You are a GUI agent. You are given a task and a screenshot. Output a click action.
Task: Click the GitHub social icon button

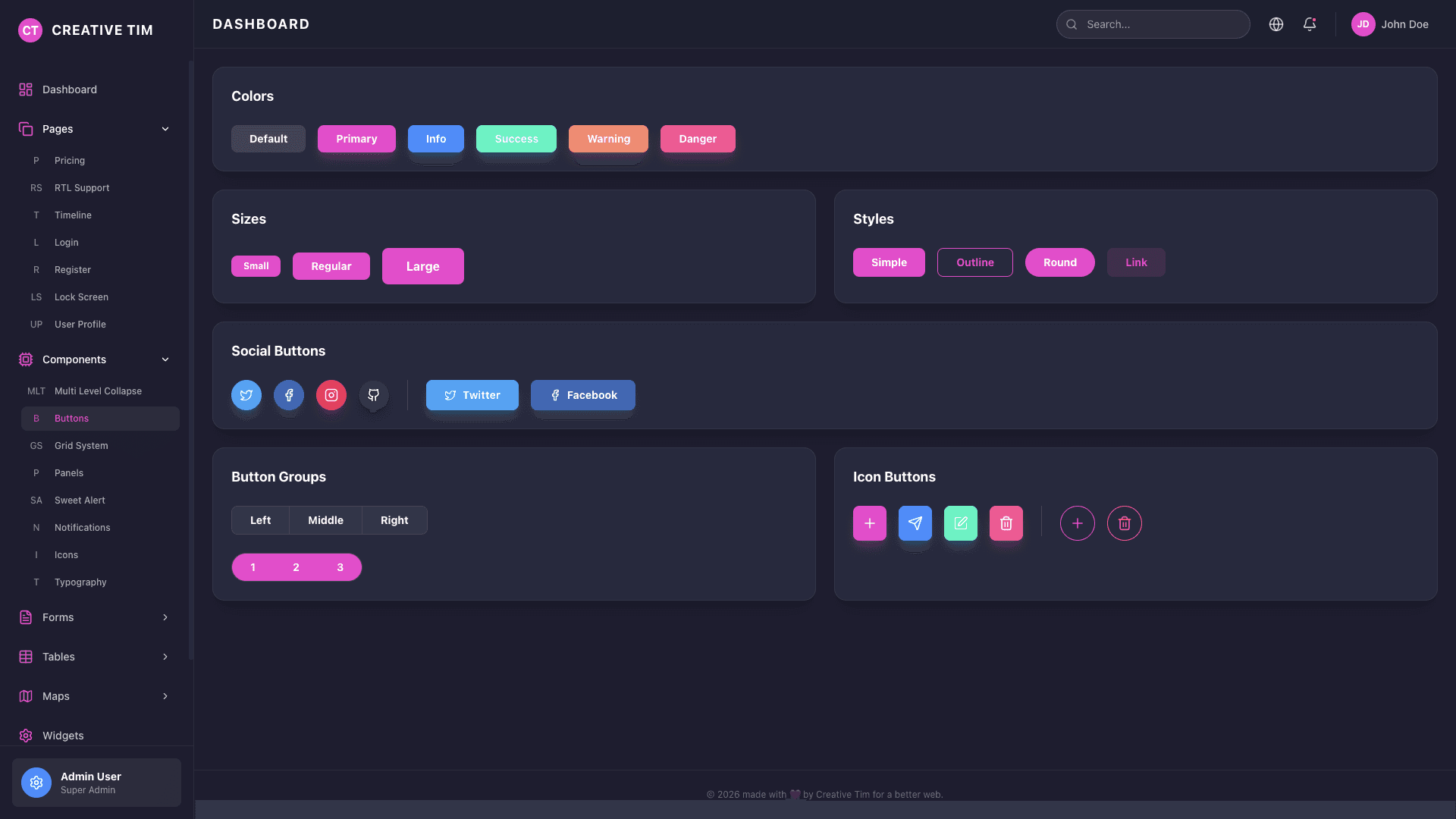tap(373, 395)
